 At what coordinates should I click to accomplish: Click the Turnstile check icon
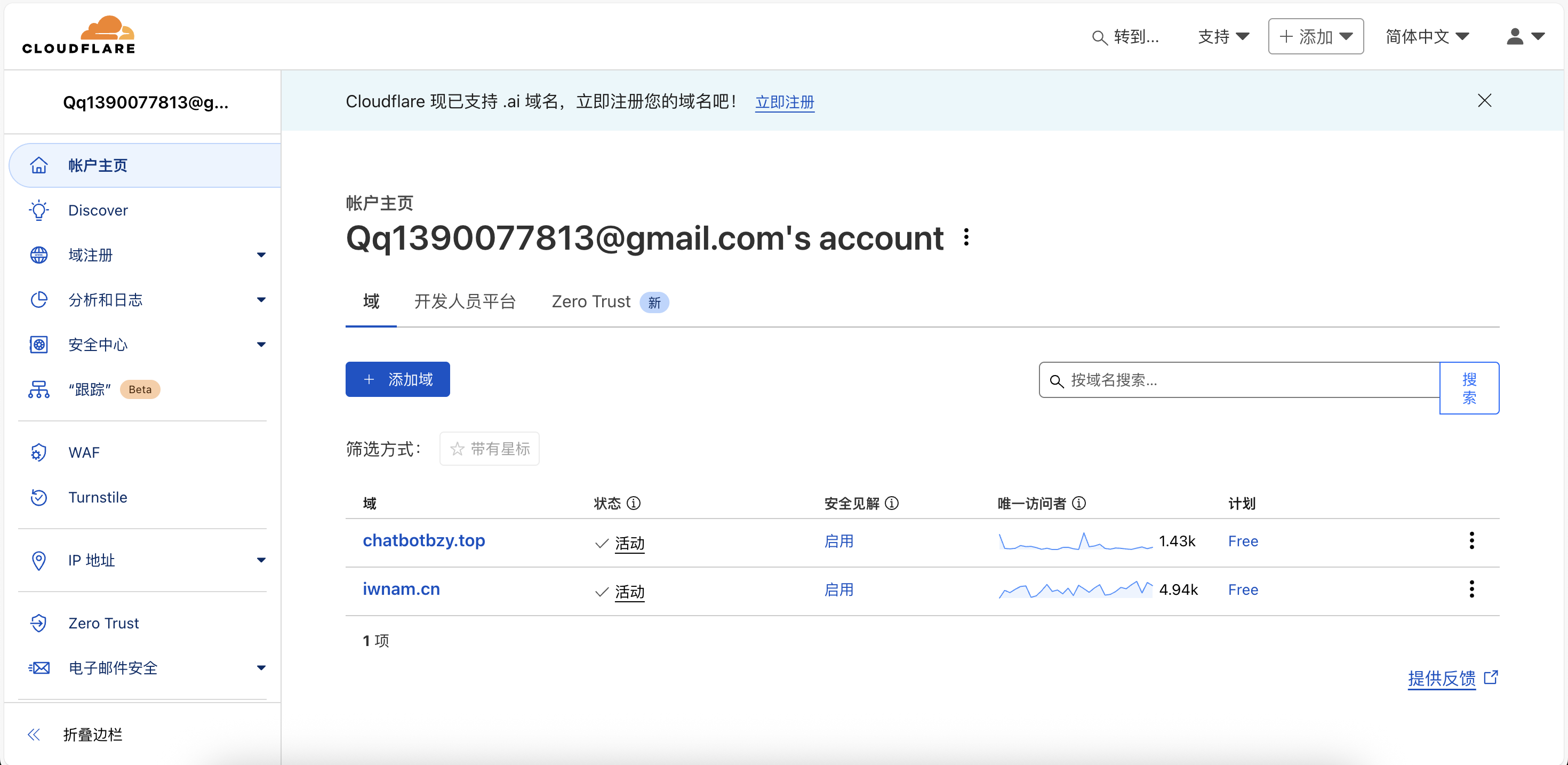[x=39, y=497]
